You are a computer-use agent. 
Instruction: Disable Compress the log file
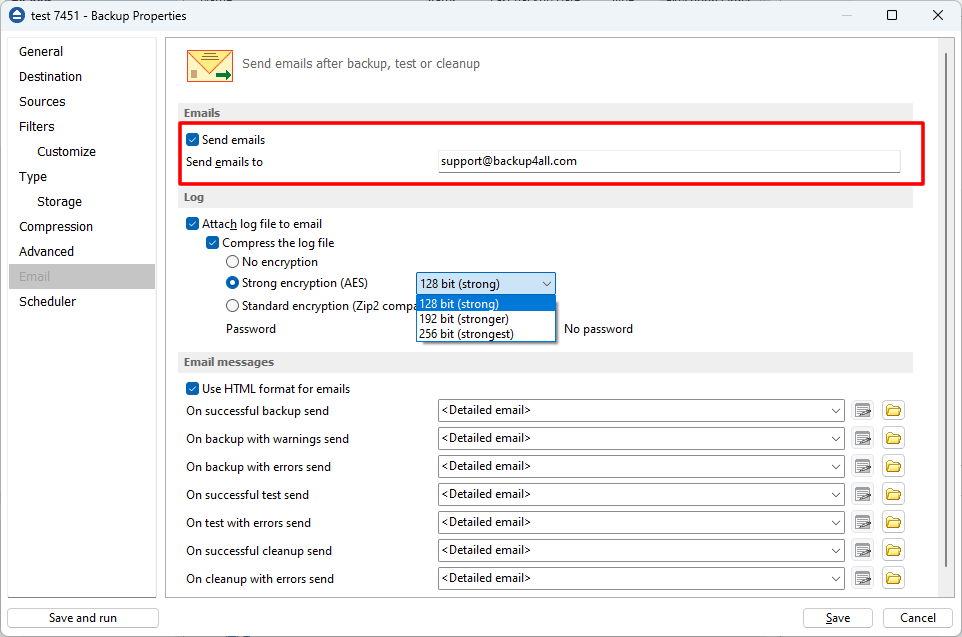click(212, 242)
